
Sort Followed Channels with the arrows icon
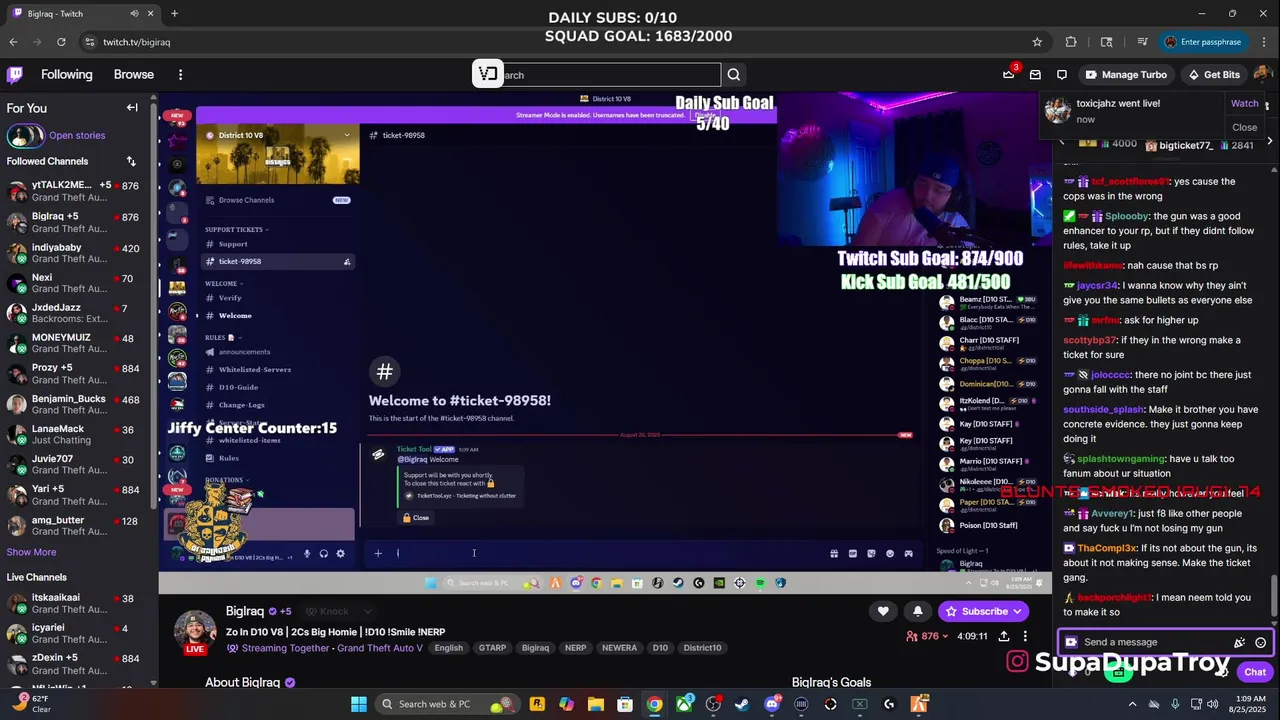131,161
